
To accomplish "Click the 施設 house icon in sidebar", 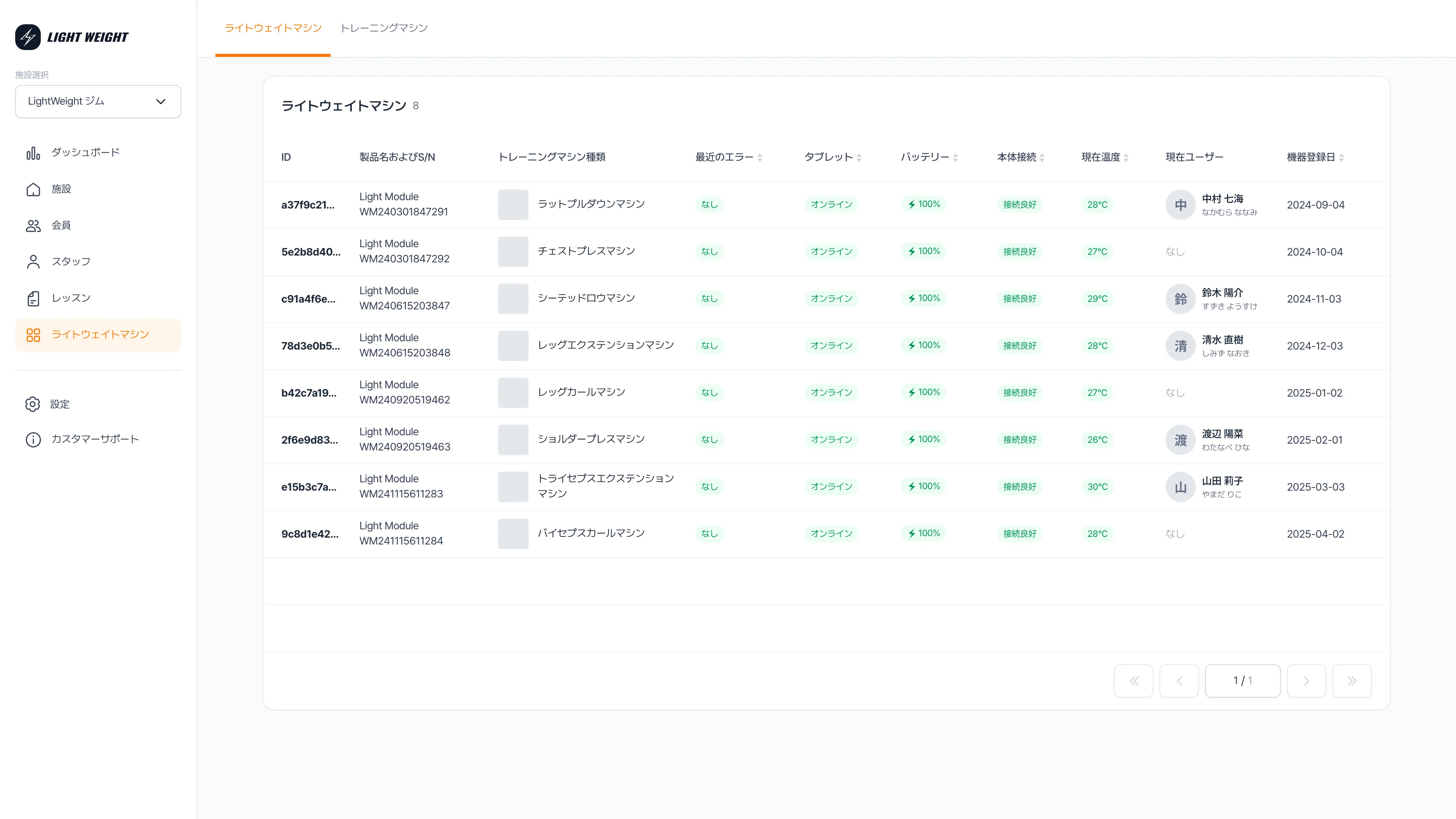I will pyautogui.click(x=33, y=189).
